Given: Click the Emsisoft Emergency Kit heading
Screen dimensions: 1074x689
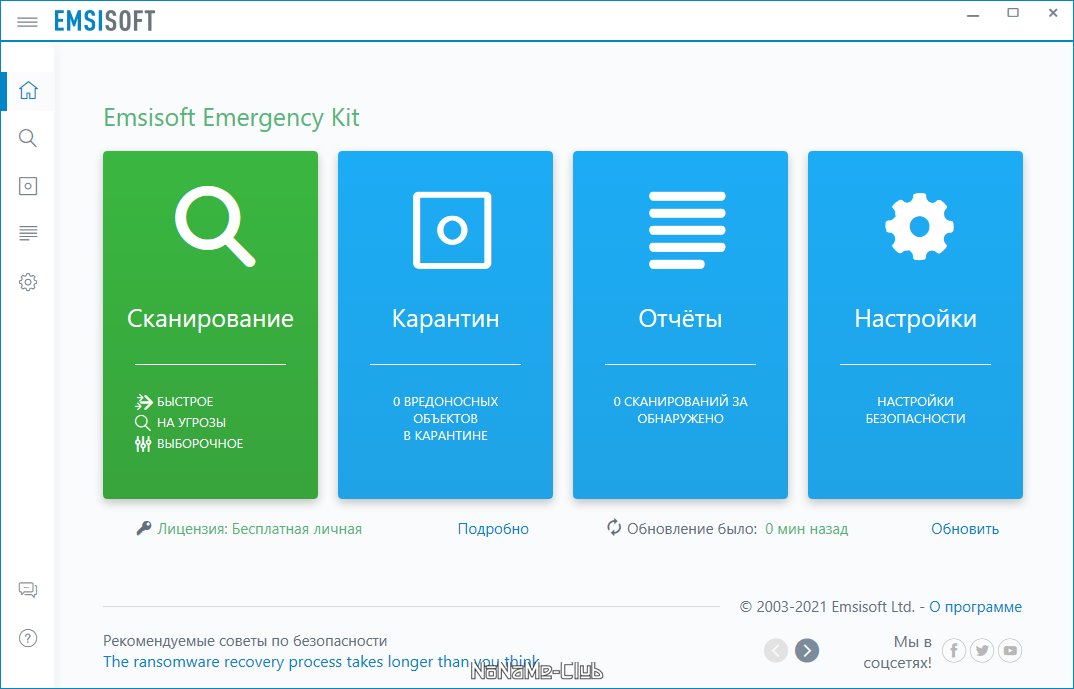Looking at the screenshot, I should pos(231,118).
